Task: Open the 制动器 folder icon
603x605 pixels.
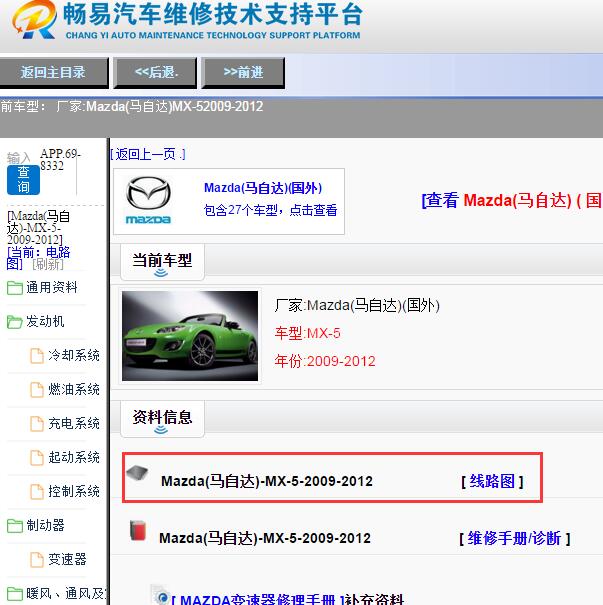Action: point(15,525)
